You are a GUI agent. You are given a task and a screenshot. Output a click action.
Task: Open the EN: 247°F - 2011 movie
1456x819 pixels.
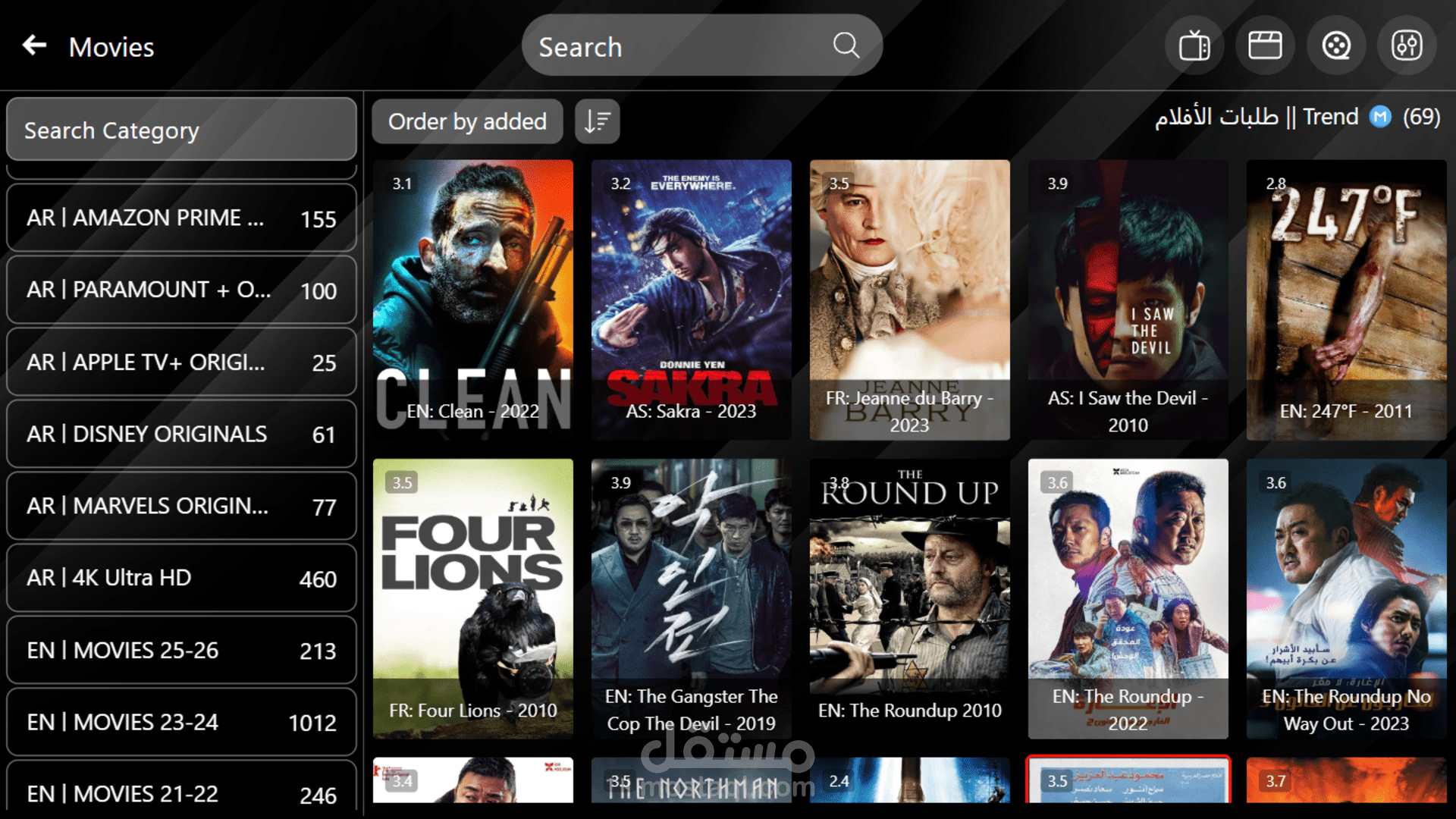[1346, 300]
